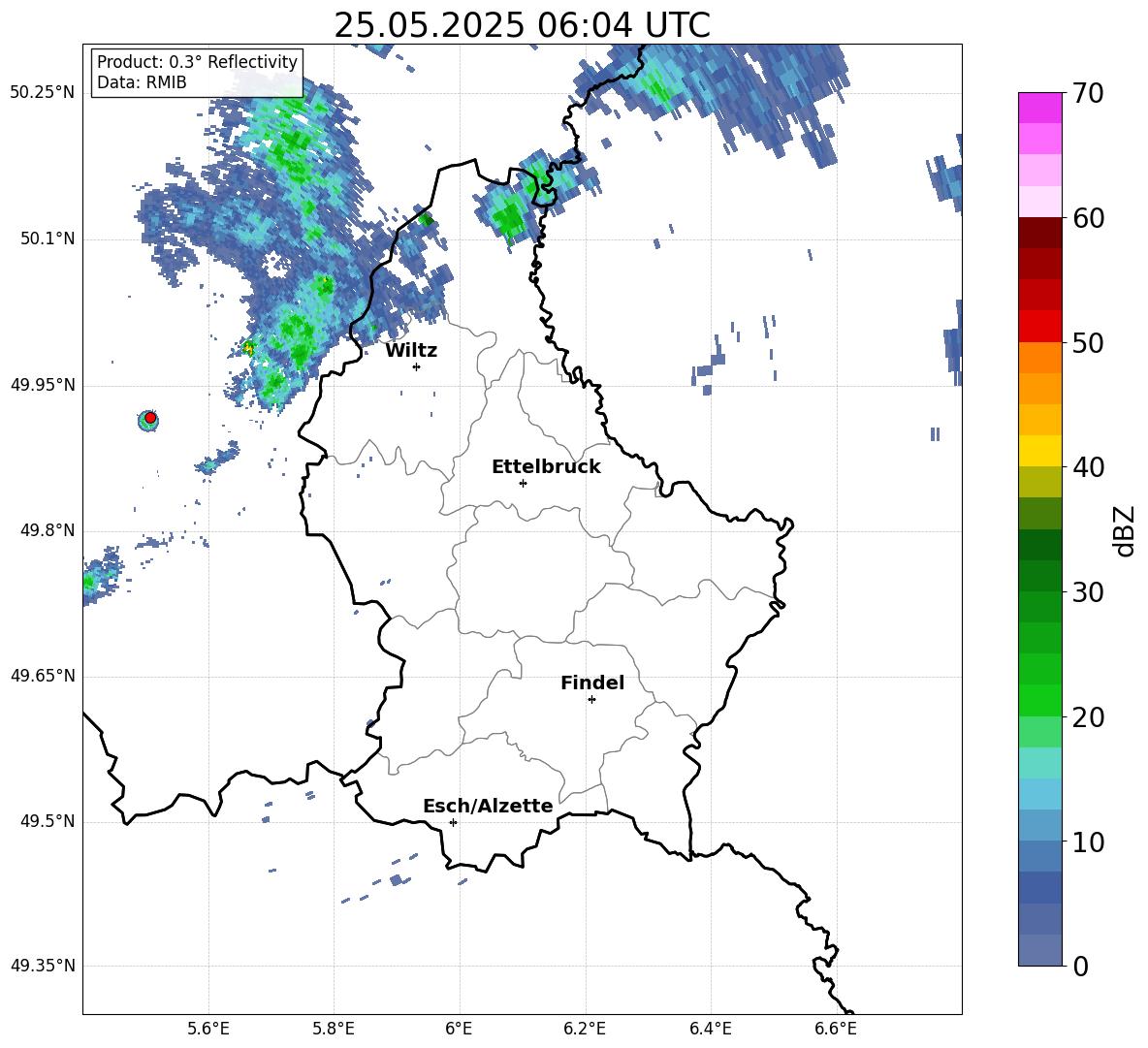Click the 6.4°E longitude tick label
This screenshot has width=1148, height=1048.
(710, 1029)
